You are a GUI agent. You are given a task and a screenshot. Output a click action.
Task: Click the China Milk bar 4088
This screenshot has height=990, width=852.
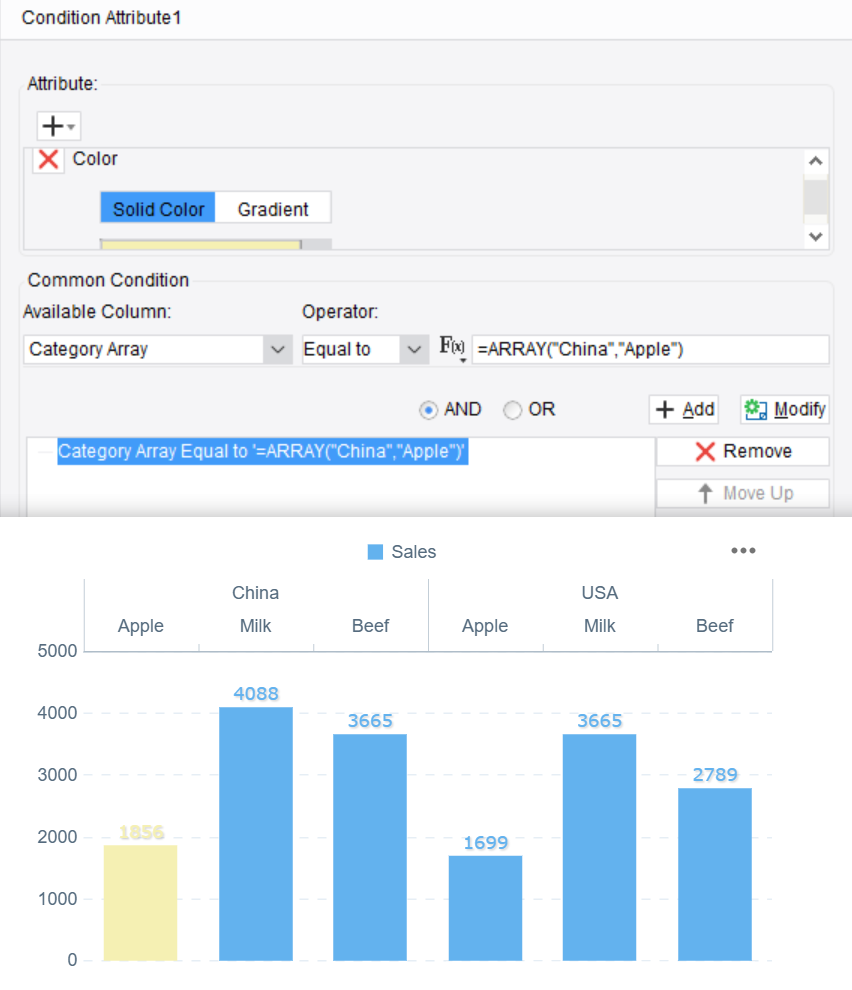pos(256,833)
